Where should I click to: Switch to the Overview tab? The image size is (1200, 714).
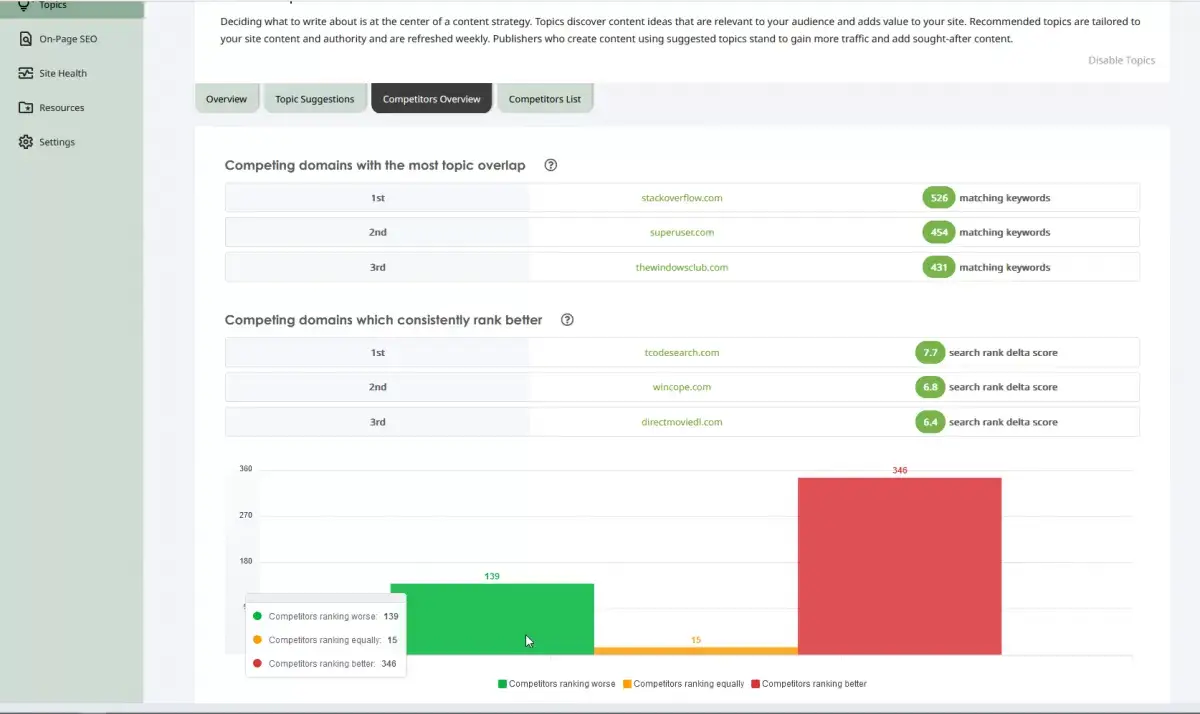click(226, 99)
